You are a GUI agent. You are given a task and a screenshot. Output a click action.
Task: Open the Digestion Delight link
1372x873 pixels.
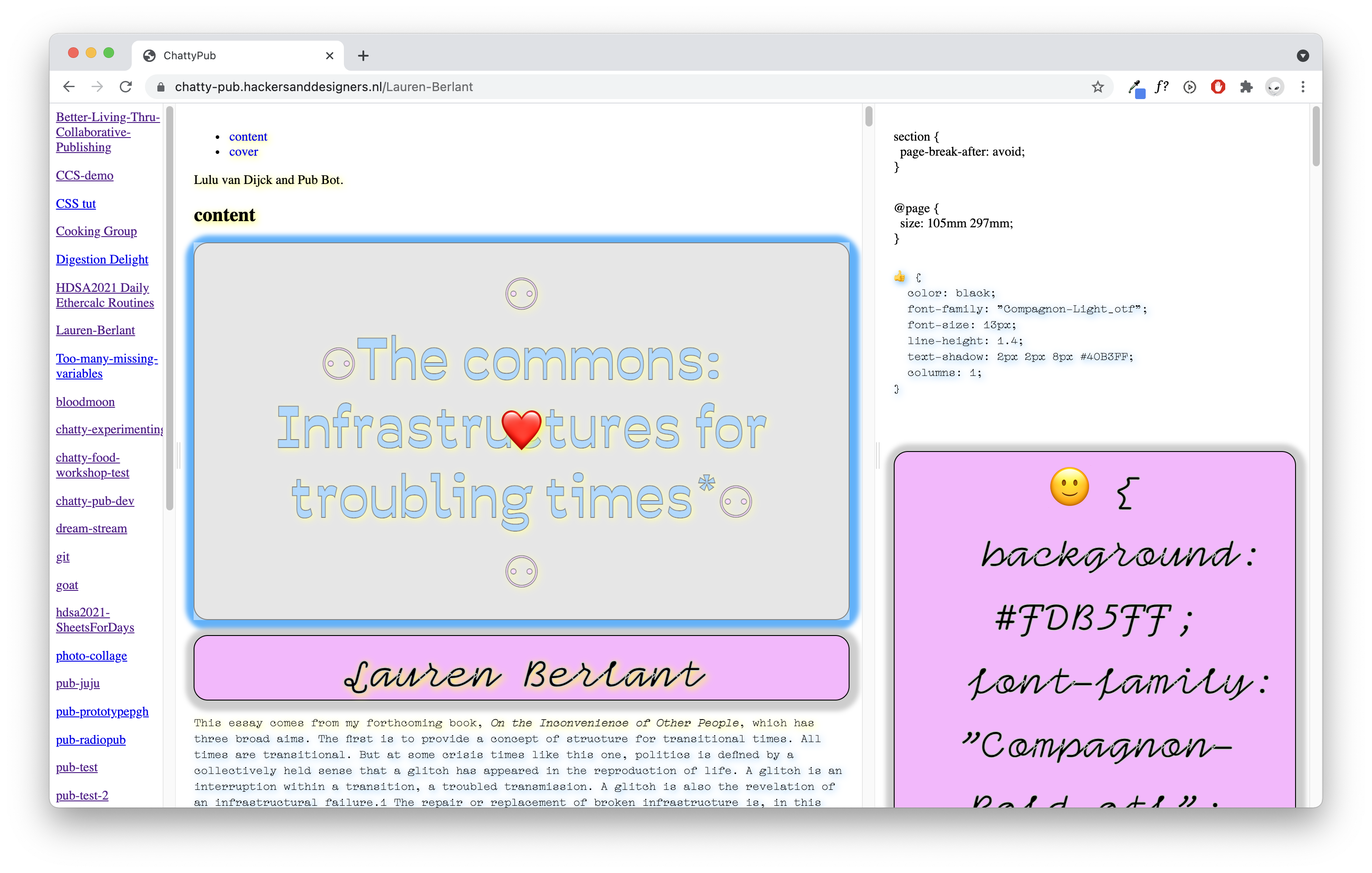point(102,260)
